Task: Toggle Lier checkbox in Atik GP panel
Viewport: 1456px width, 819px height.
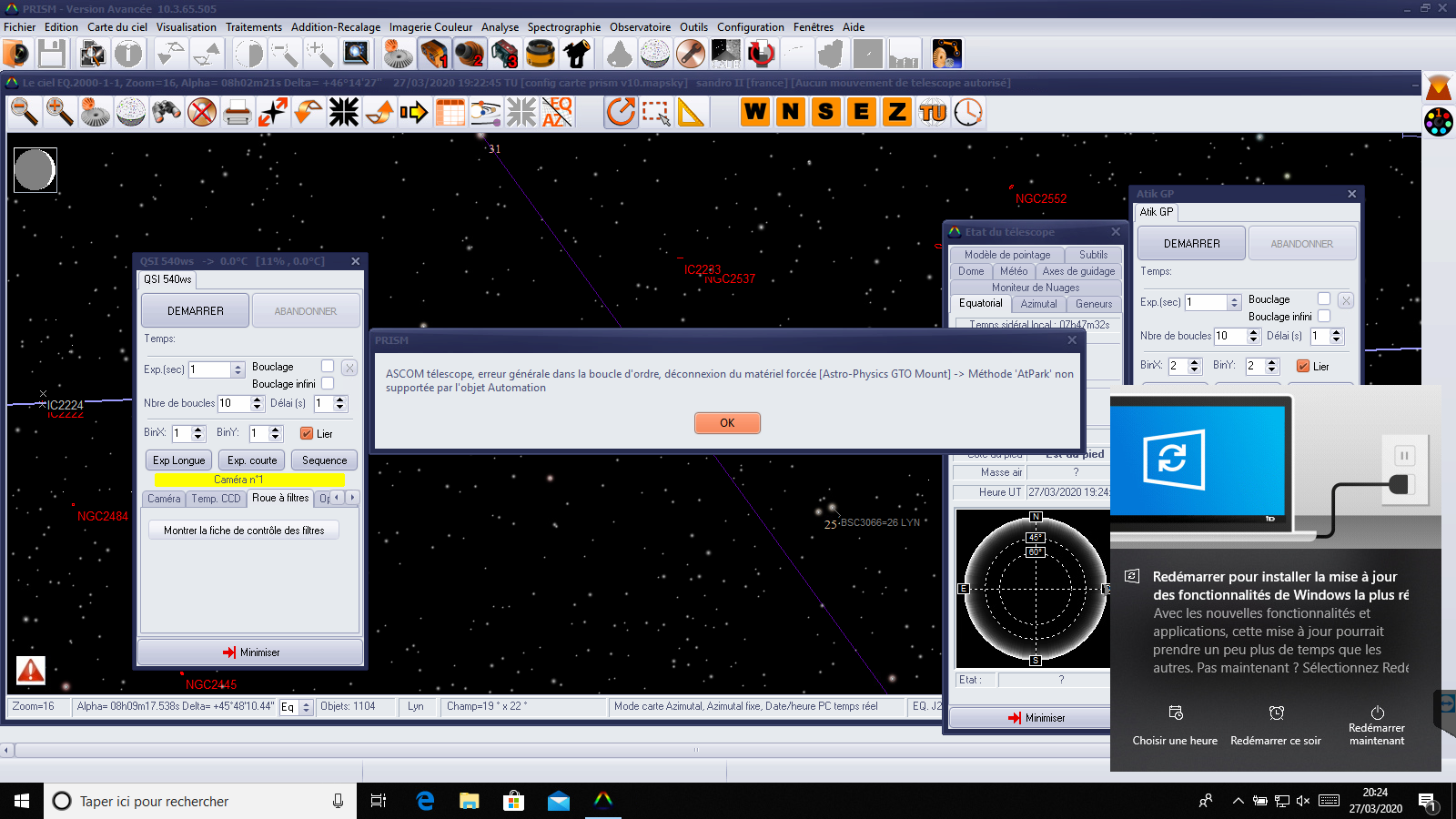Action: pos(1303,366)
